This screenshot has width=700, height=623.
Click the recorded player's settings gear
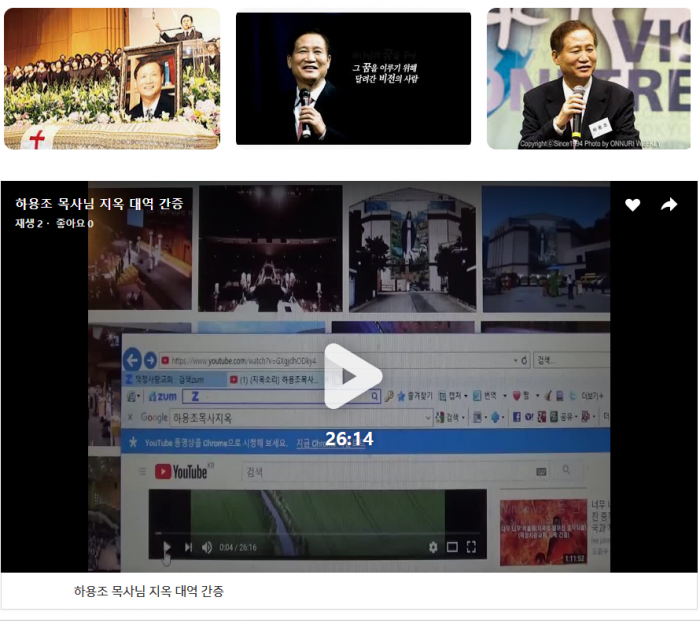[433, 547]
